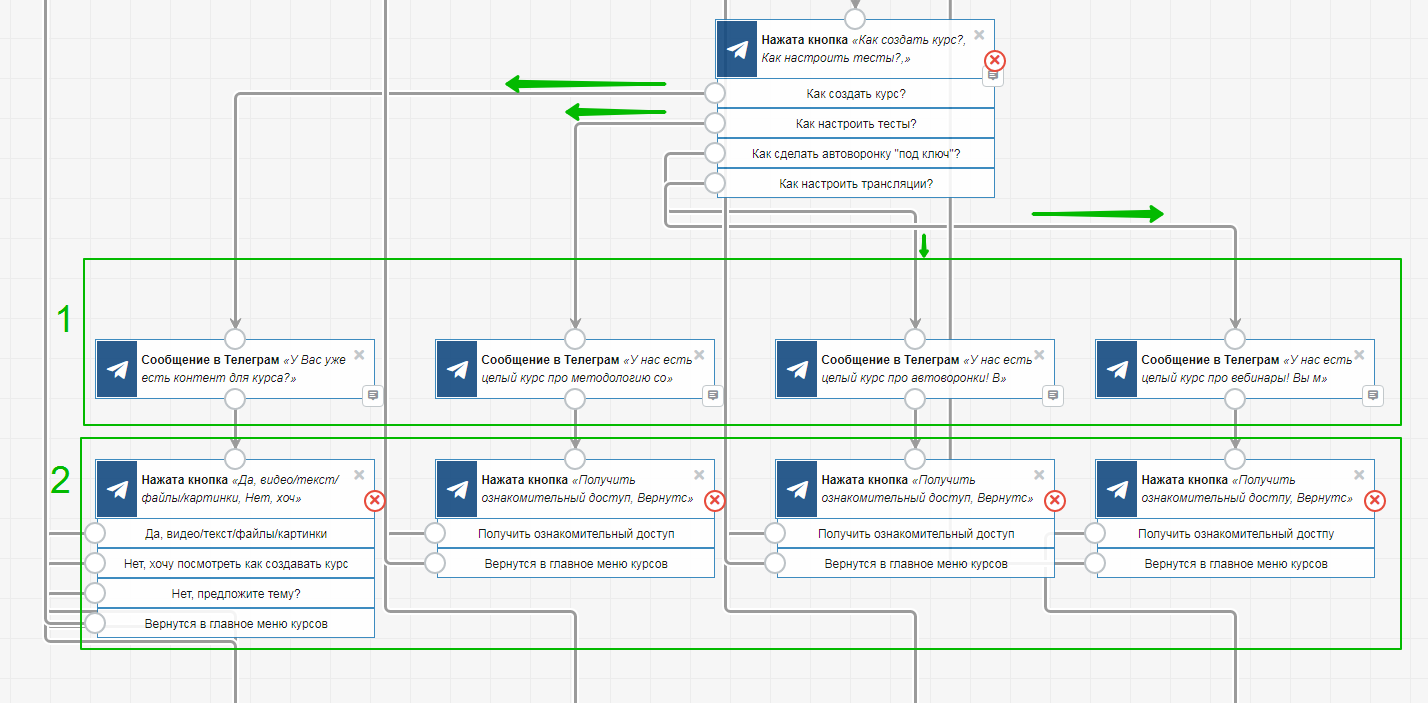This screenshot has width=1428, height=703.
Task: Open comment icon on the «курс про вебинары» message
Action: [x=1373, y=396]
